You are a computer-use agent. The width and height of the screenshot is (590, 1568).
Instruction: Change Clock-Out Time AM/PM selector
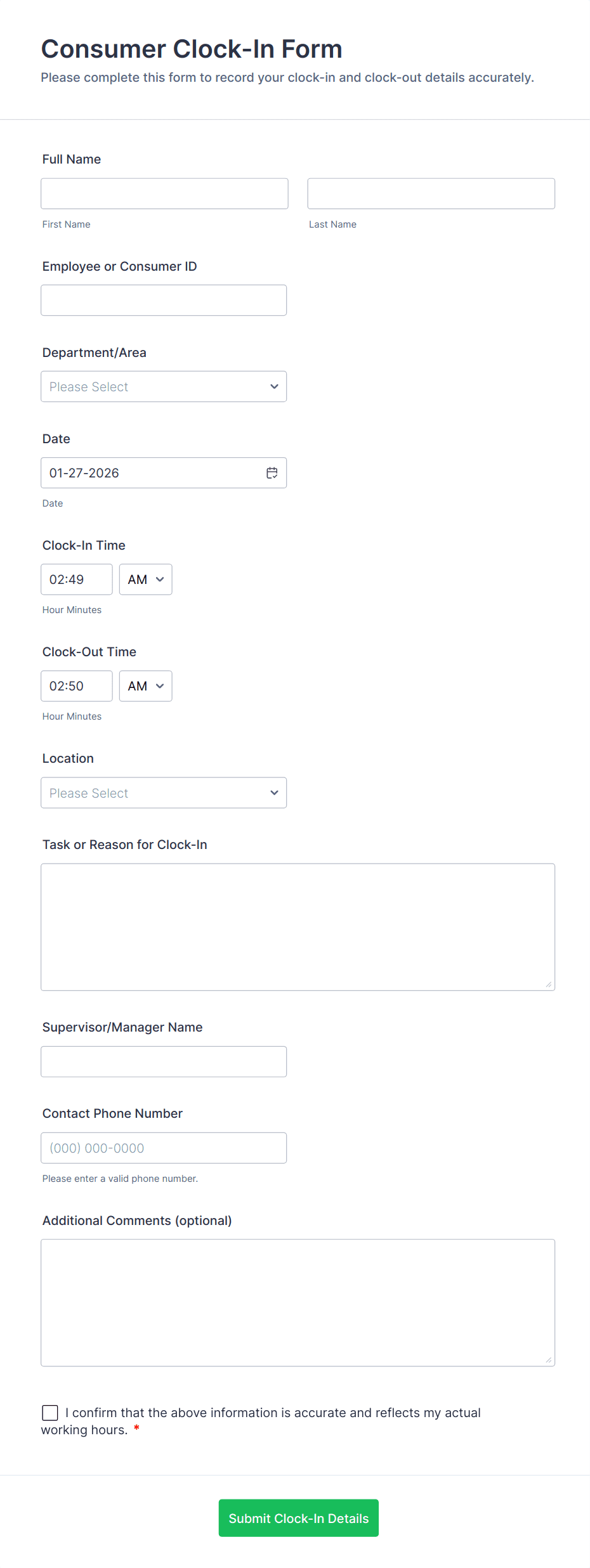click(x=145, y=686)
